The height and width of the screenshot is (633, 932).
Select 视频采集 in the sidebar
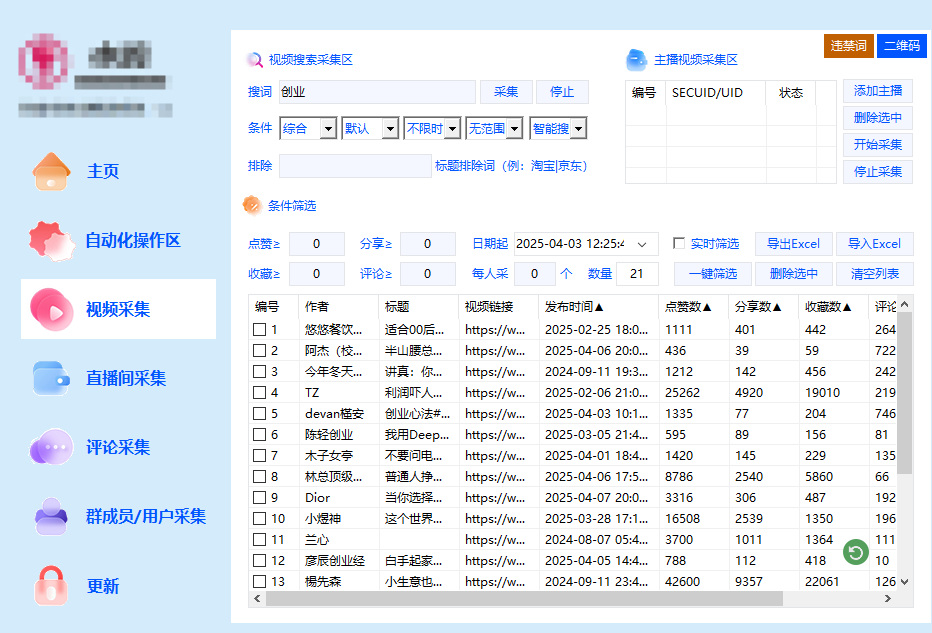point(118,309)
